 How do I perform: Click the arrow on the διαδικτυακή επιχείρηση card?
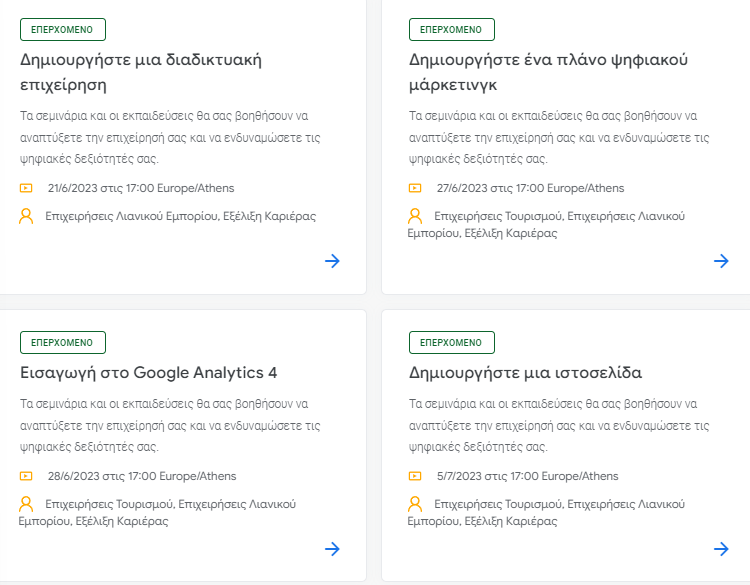pyautogui.click(x=332, y=261)
